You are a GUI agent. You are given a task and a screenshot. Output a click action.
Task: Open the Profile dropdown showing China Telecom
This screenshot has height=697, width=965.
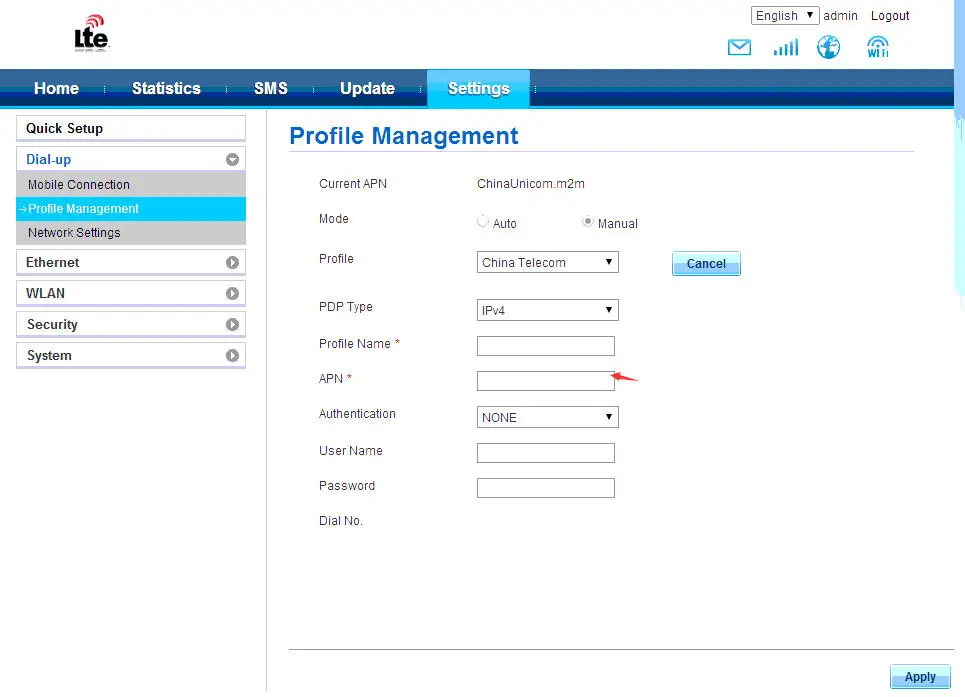coord(547,262)
